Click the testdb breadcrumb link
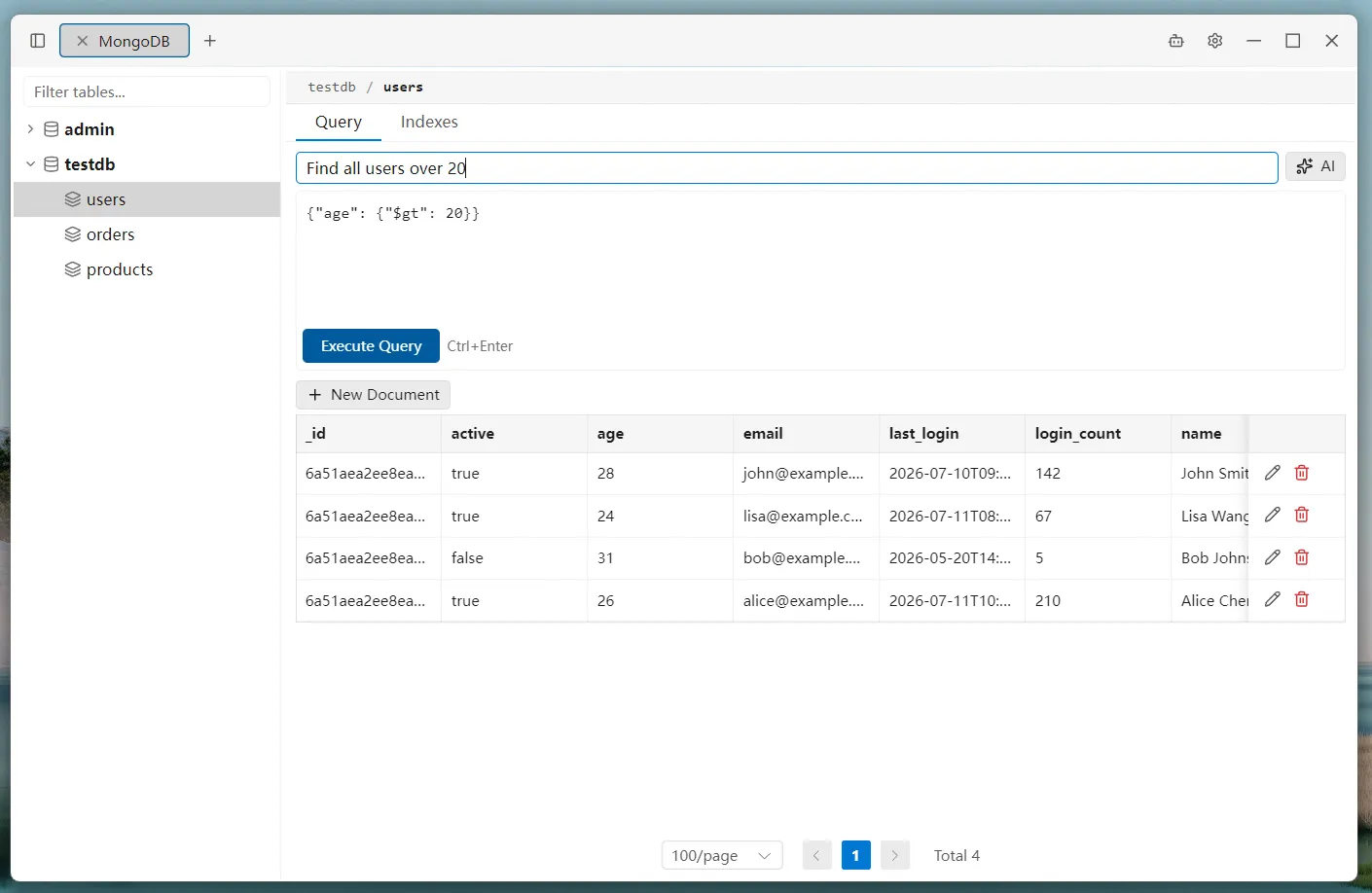 (x=332, y=87)
